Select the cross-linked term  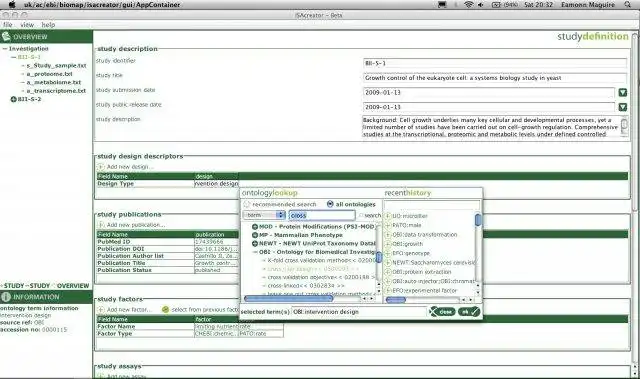coord(306,286)
